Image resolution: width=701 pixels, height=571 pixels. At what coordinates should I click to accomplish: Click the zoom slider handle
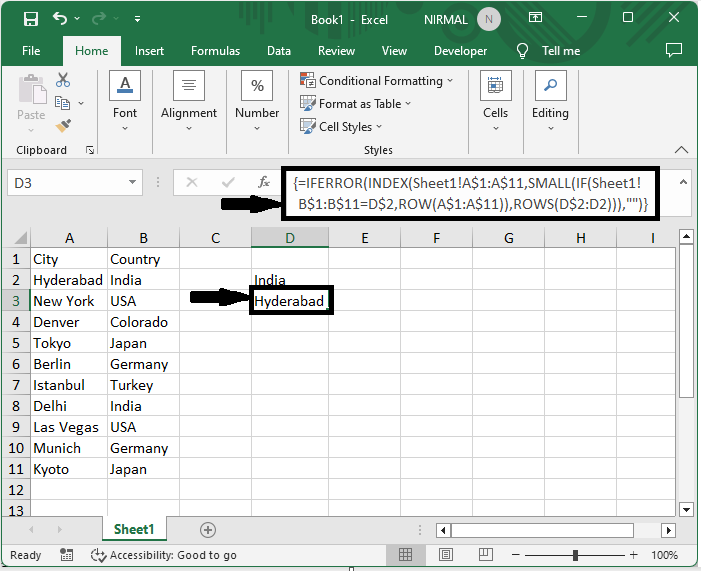click(575, 555)
